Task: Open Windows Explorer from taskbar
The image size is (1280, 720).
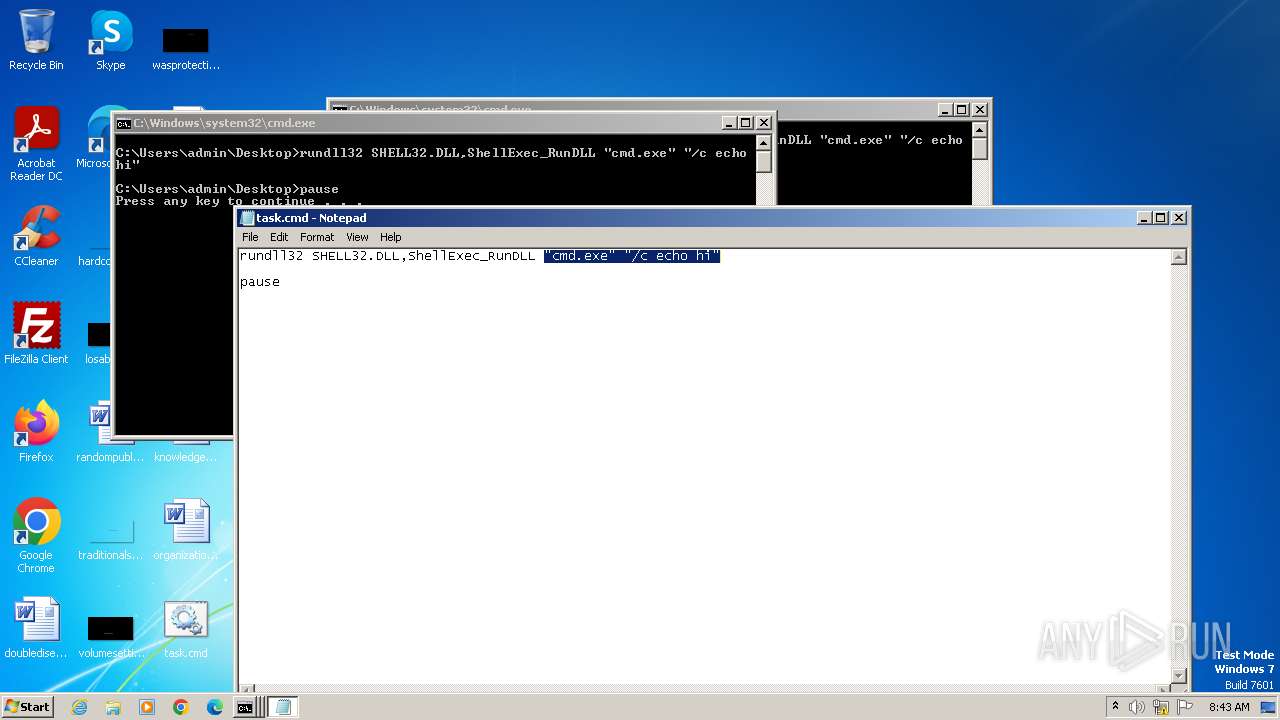Action: tap(113, 707)
